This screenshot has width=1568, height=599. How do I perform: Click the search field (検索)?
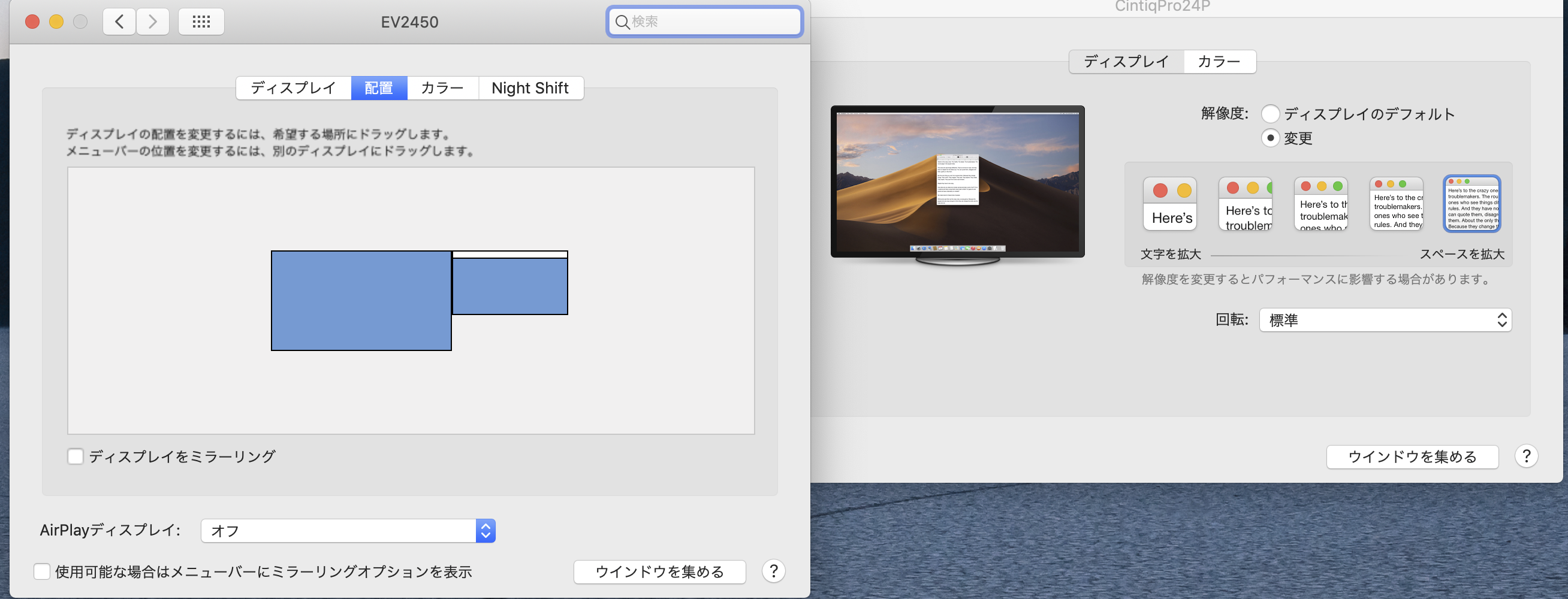705,22
